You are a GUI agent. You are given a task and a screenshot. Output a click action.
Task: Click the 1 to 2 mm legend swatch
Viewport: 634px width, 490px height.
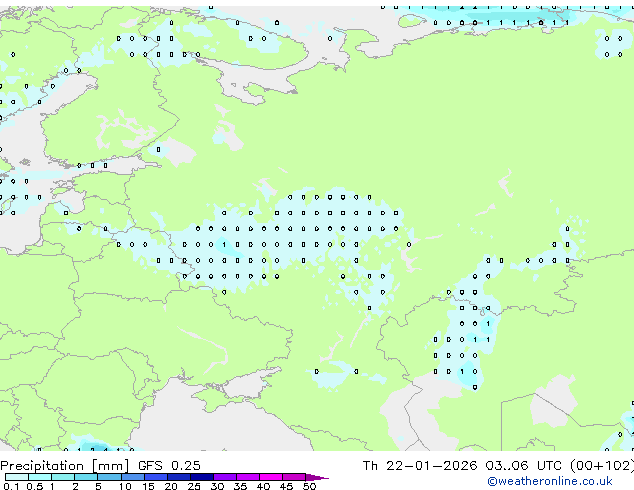click(63, 477)
